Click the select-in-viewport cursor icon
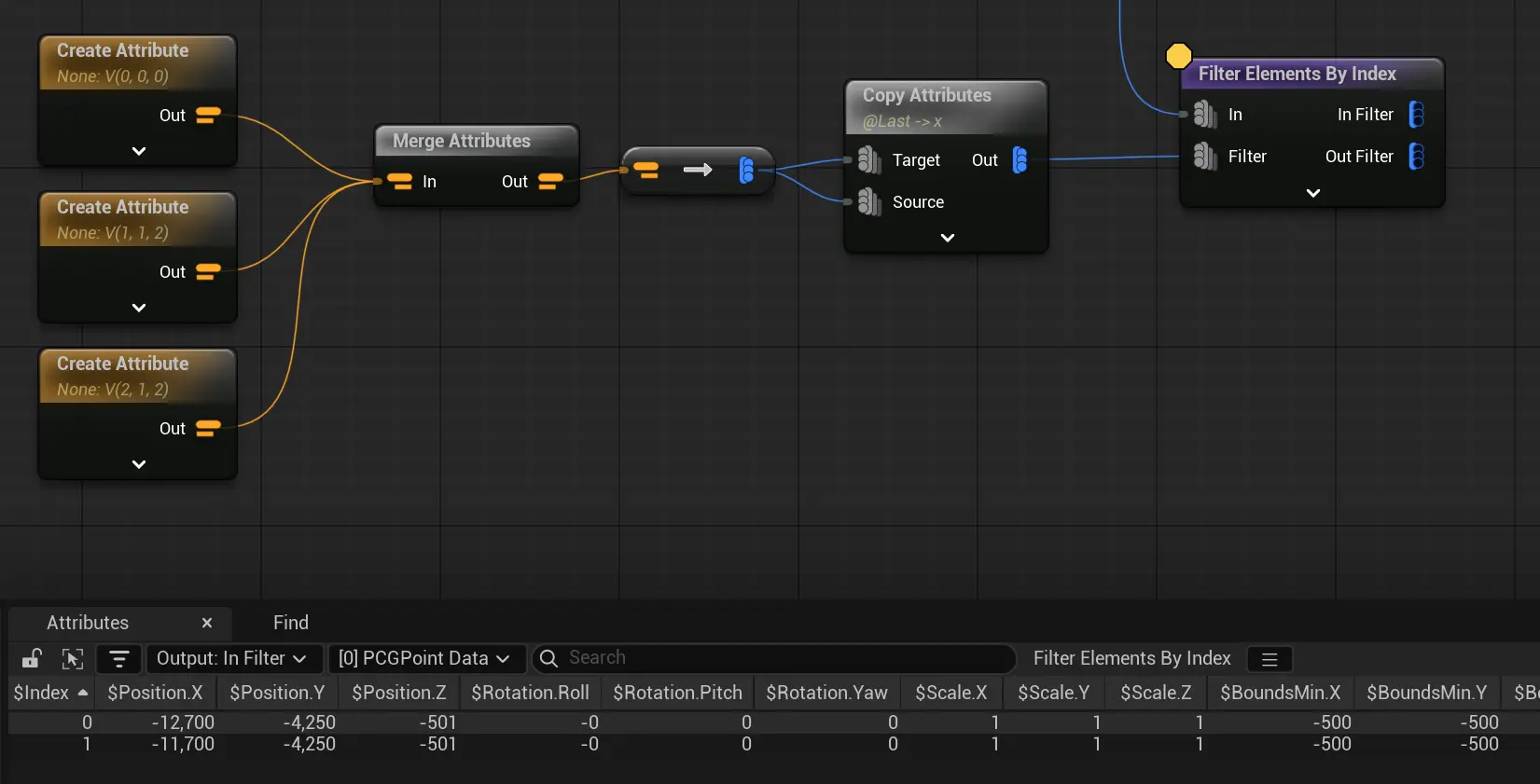The height and width of the screenshot is (784, 1540). click(73, 658)
